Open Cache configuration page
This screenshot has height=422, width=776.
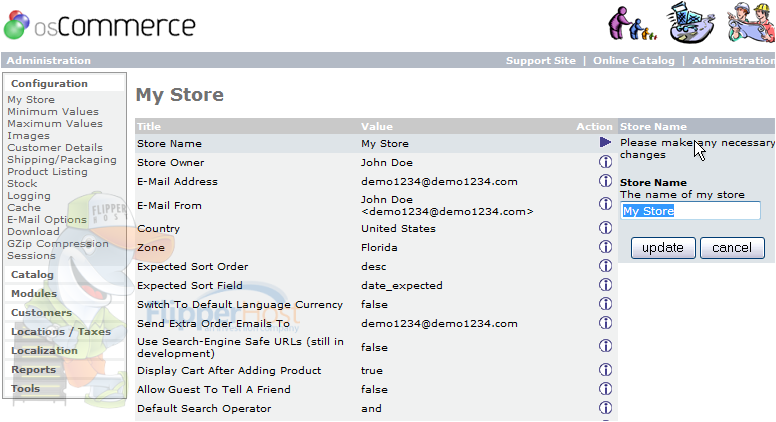click(x=24, y=207)
